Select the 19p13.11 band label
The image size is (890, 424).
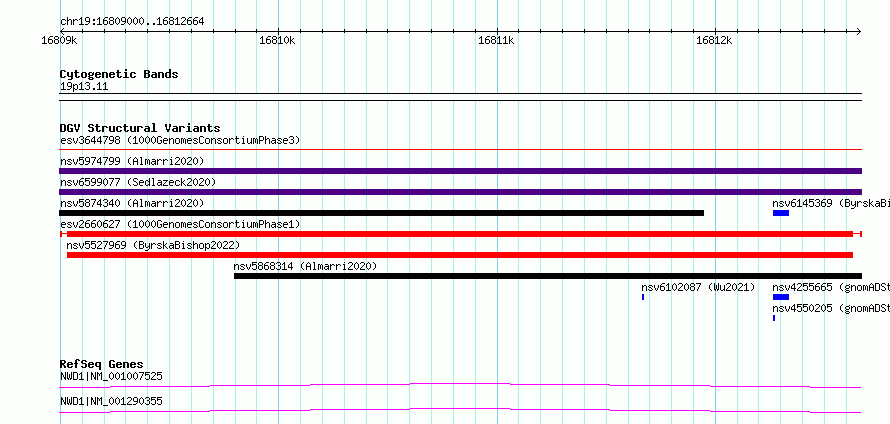[x=84, y=87]
